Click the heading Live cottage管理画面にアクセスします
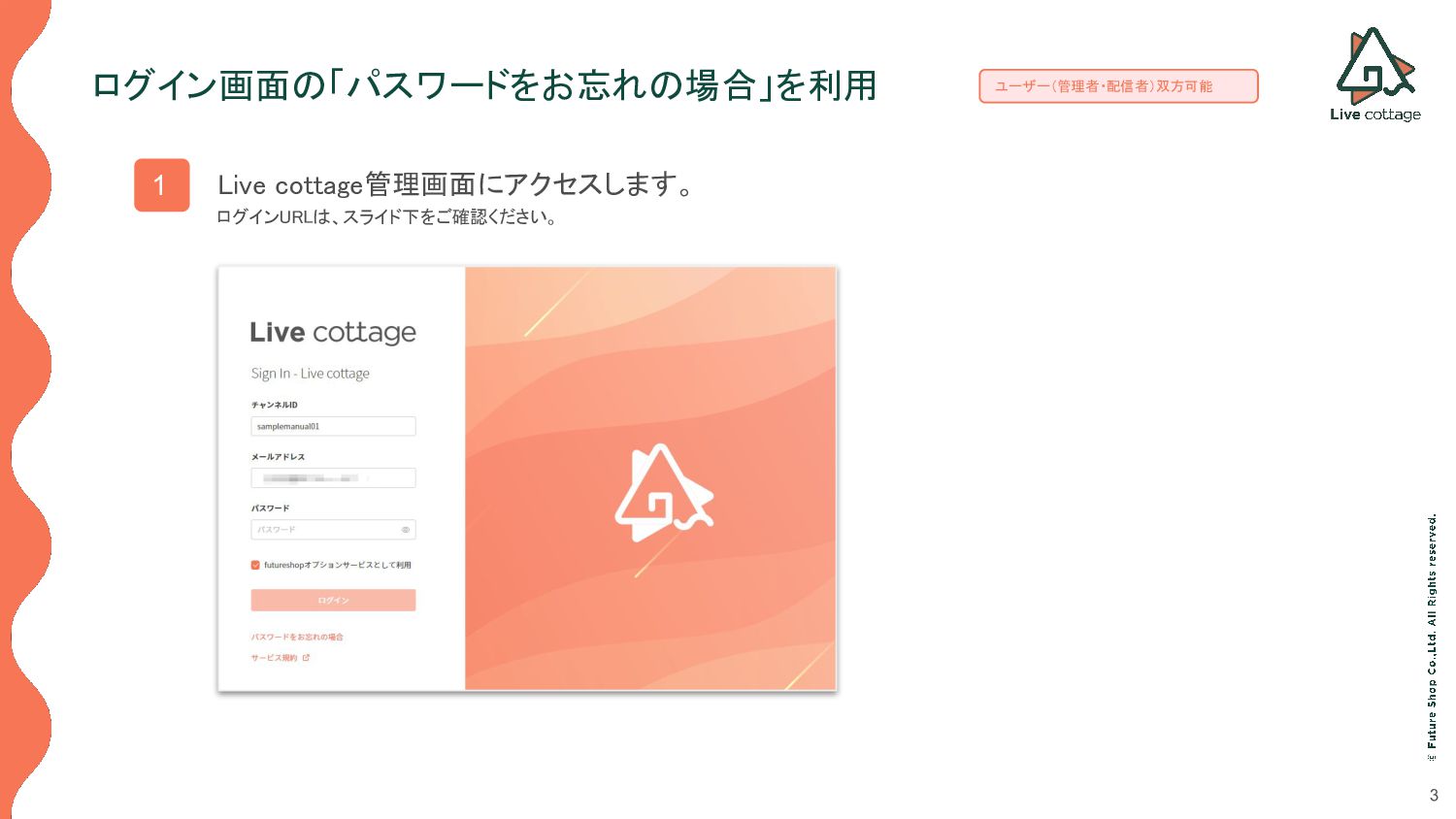Screen dimensions: 1456x819 pos(455,183)
